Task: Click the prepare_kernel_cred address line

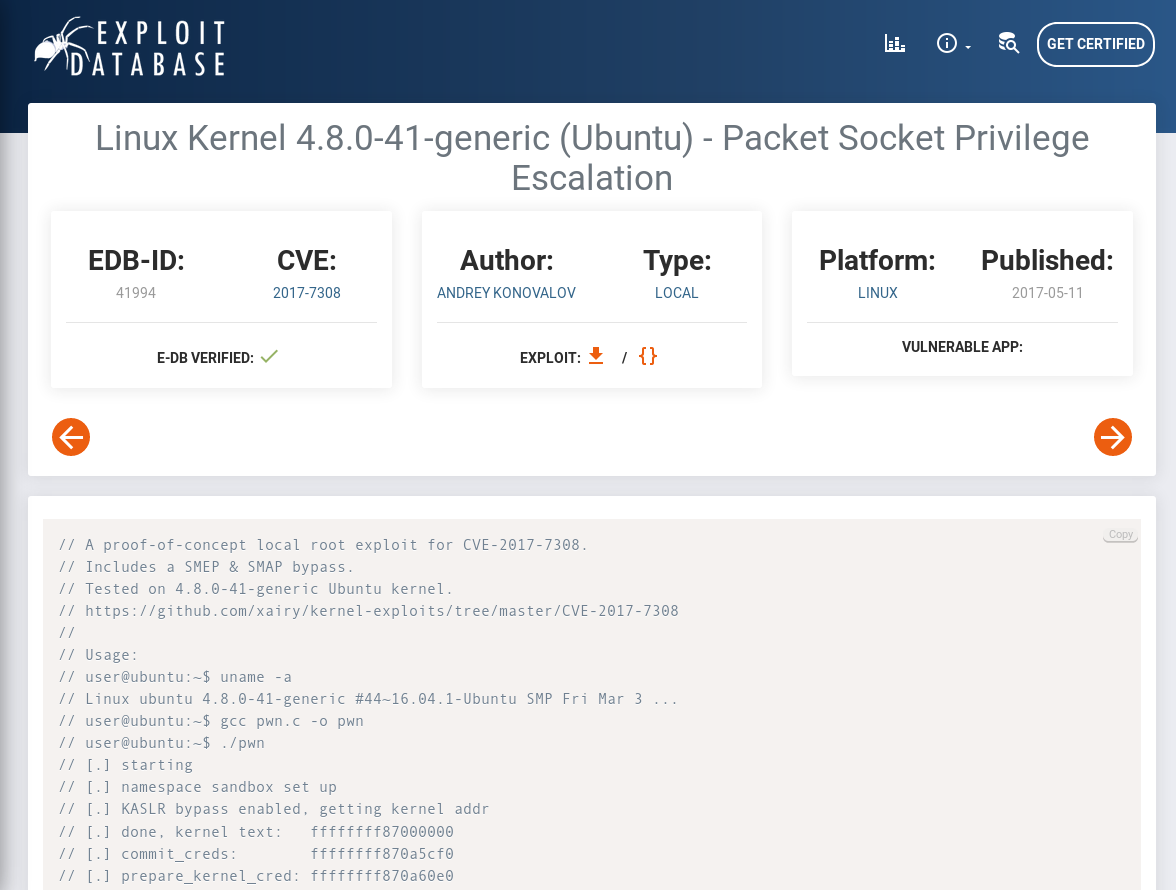Action: (256, 876)
